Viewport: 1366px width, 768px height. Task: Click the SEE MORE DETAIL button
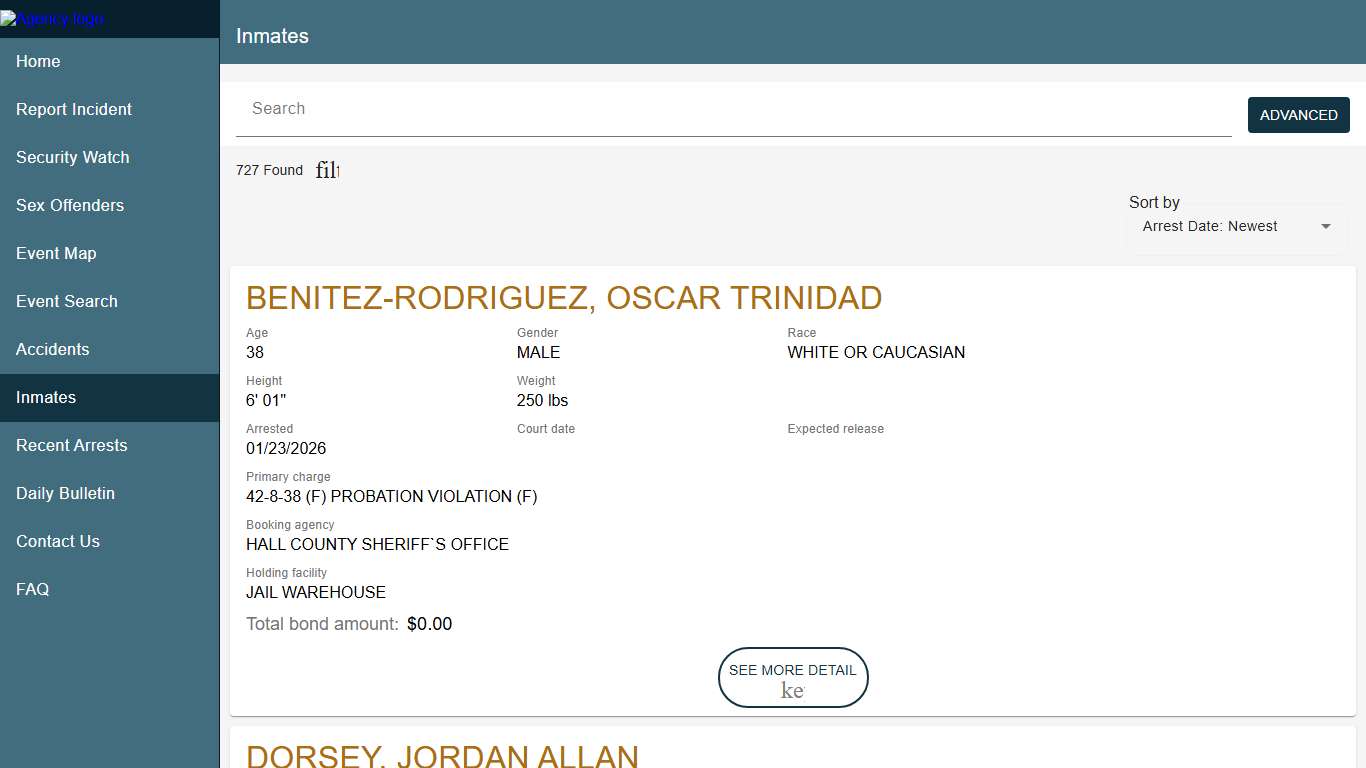(x=793, y=677)
